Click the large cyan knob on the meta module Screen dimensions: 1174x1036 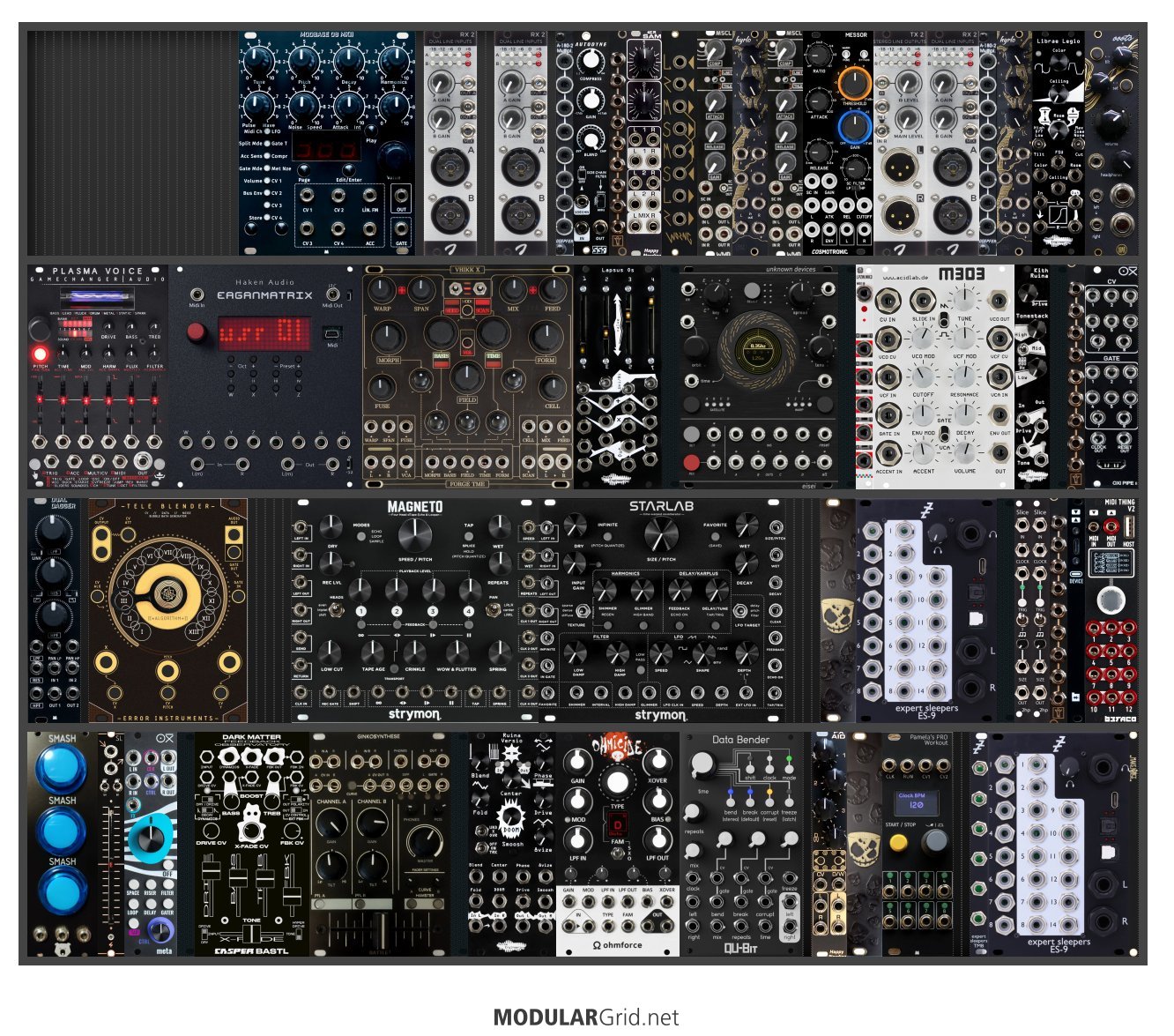[152, 838]
